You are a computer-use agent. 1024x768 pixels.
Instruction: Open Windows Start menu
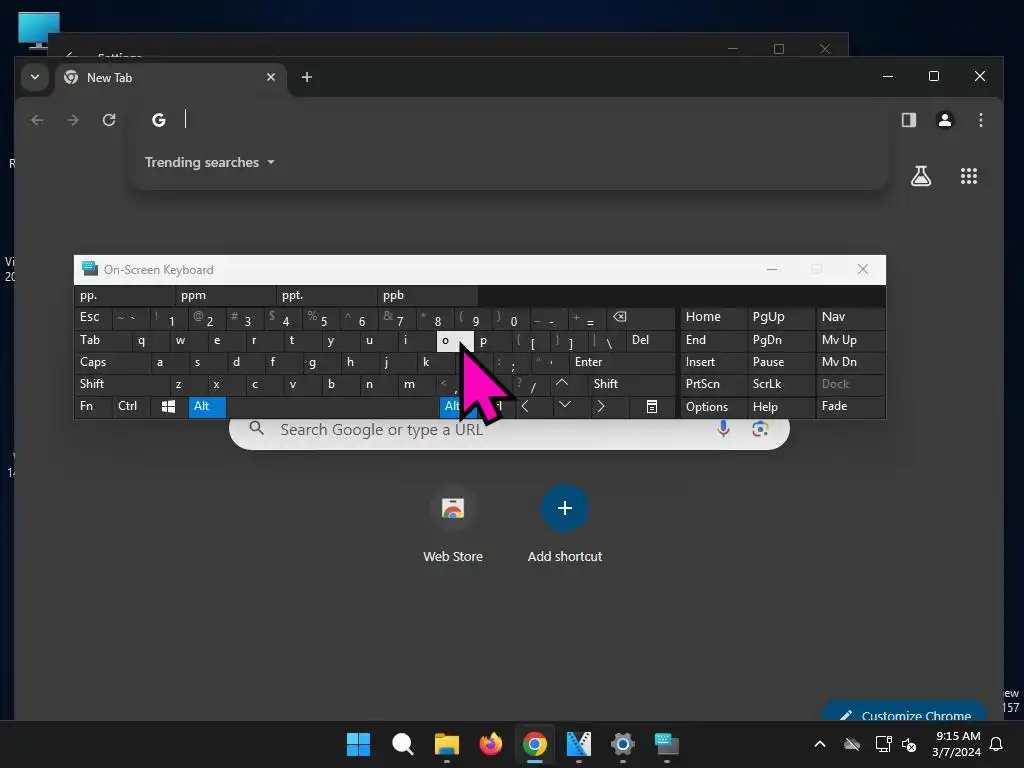[x=358, y=744]
